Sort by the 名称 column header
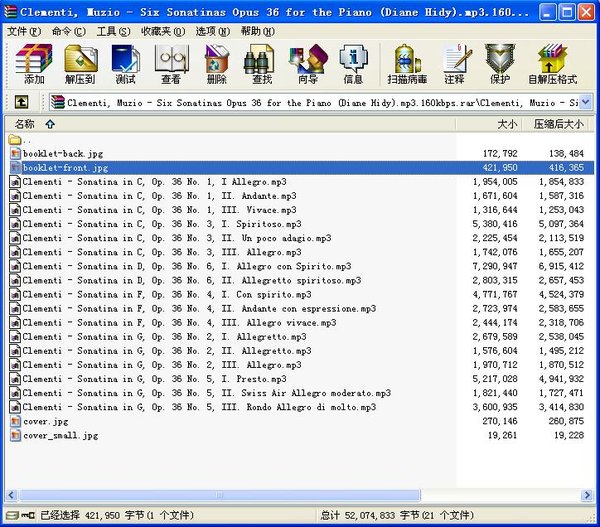Screen dimensions: 600x527 [230, 124]
